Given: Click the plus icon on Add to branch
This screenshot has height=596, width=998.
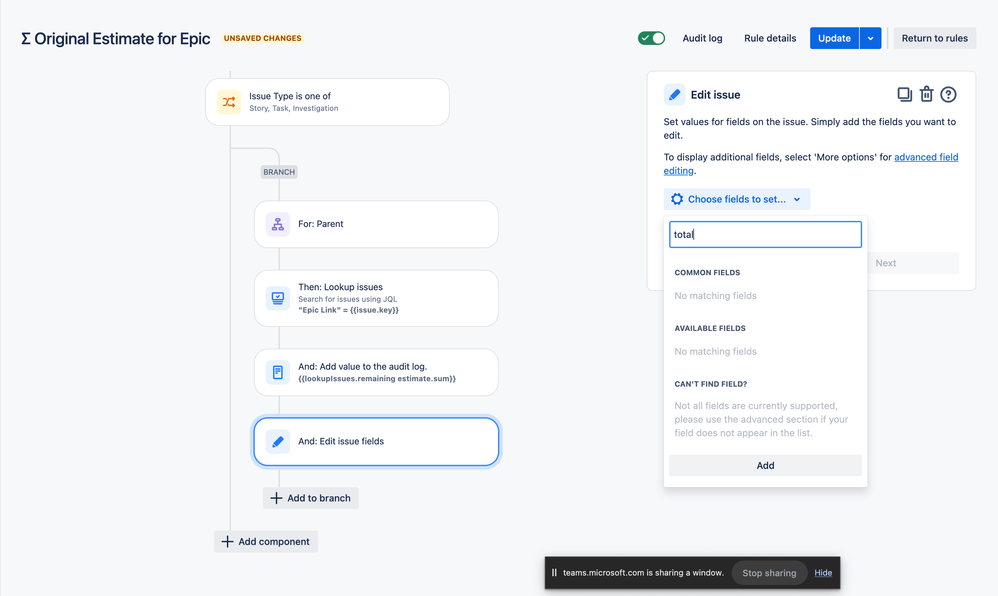Looking at the screenshot, I should click(276, 498).
